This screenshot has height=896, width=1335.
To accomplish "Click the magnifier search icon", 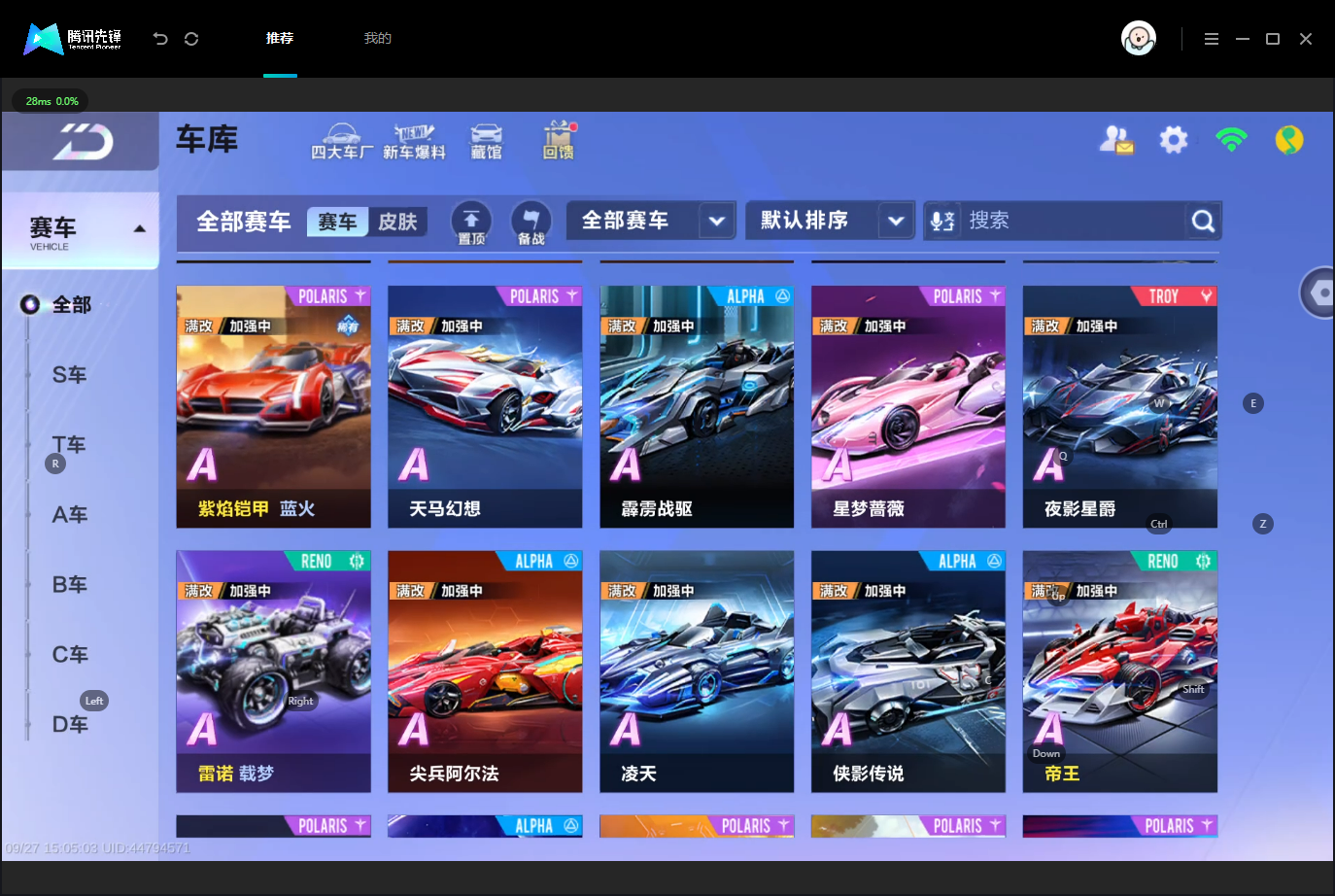I will 1203,221.
